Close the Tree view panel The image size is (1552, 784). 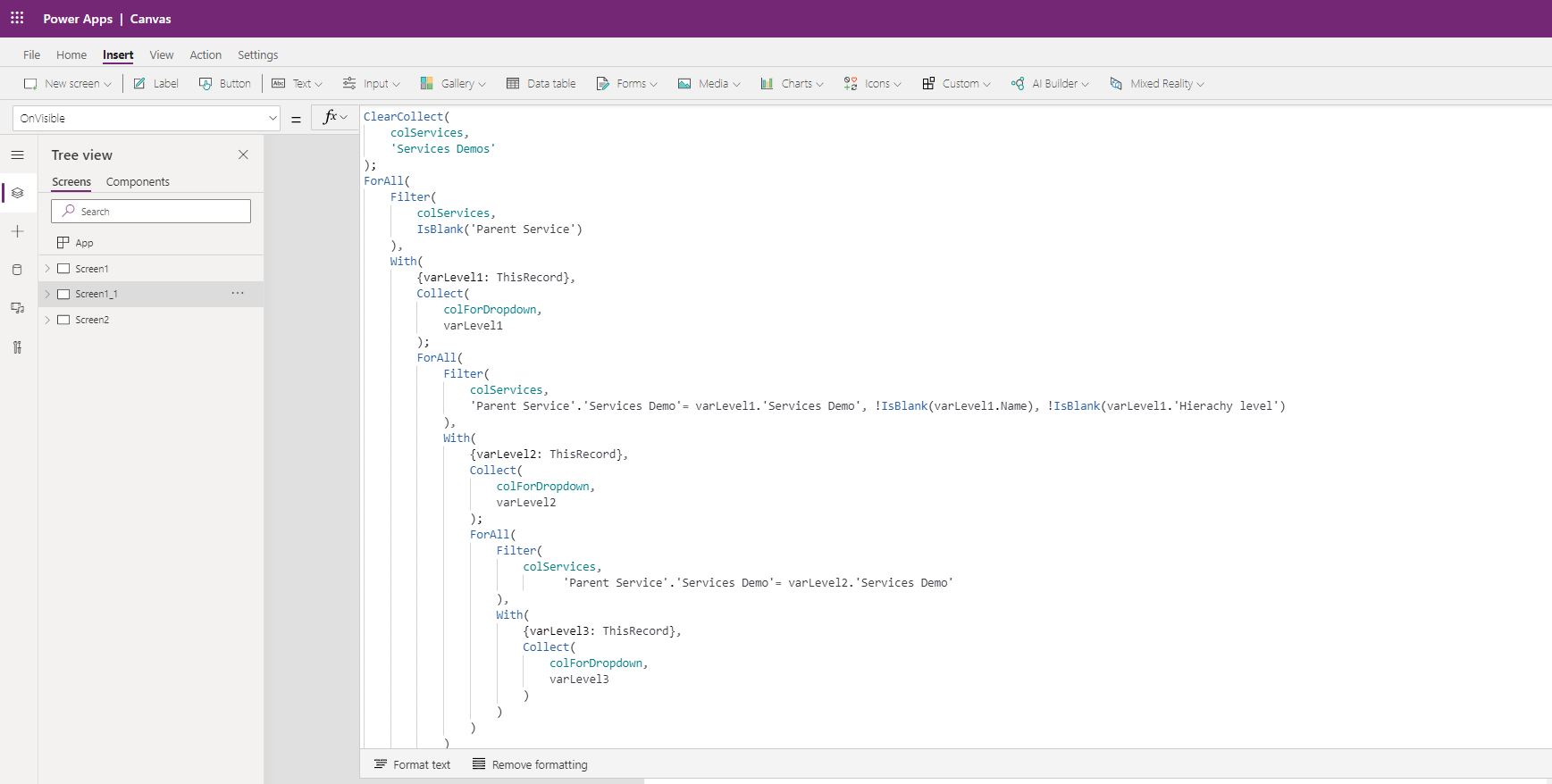243,154
